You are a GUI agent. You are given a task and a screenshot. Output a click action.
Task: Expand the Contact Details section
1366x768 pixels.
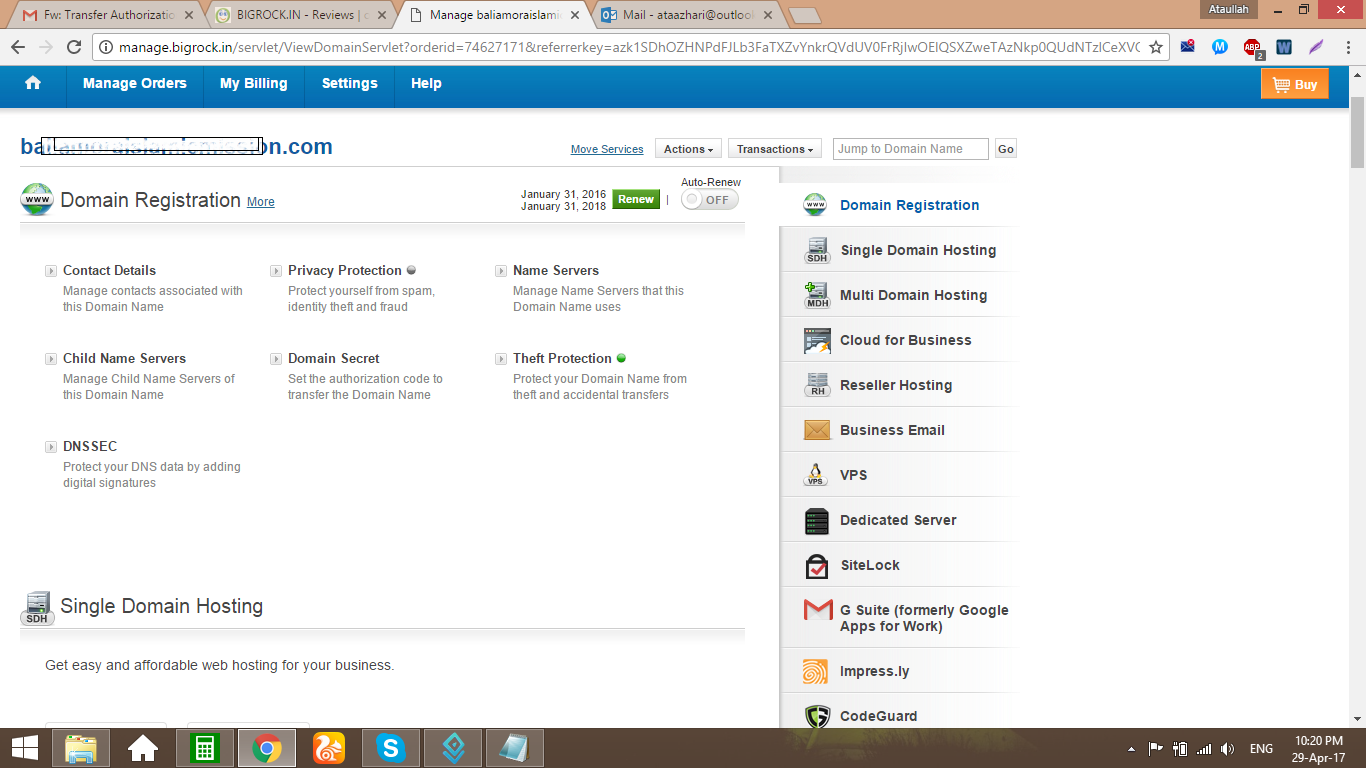pos(51,271)
